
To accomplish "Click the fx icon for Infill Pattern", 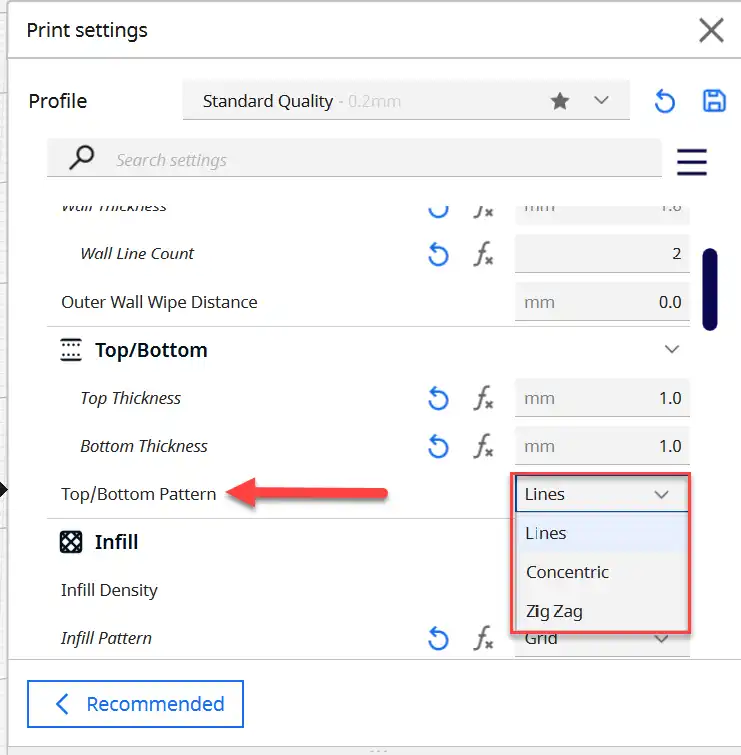I will click(x=483, y=638).
